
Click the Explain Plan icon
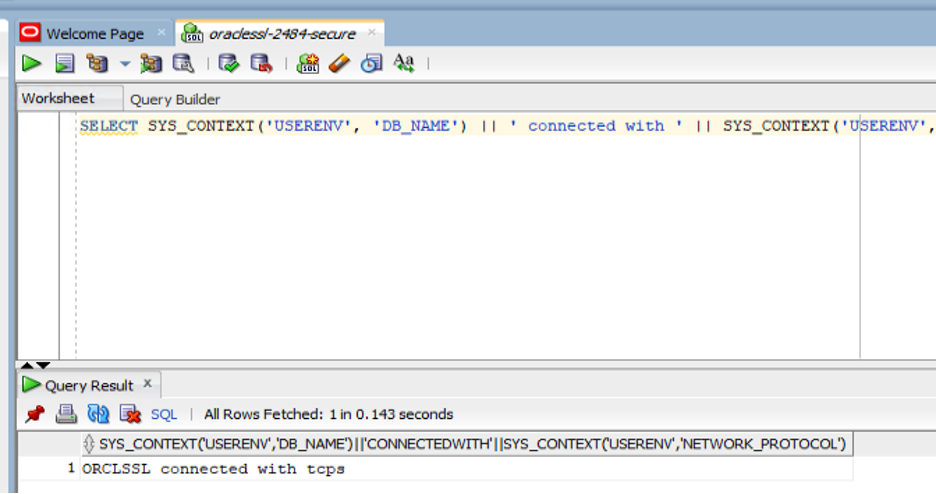point(97,64)
